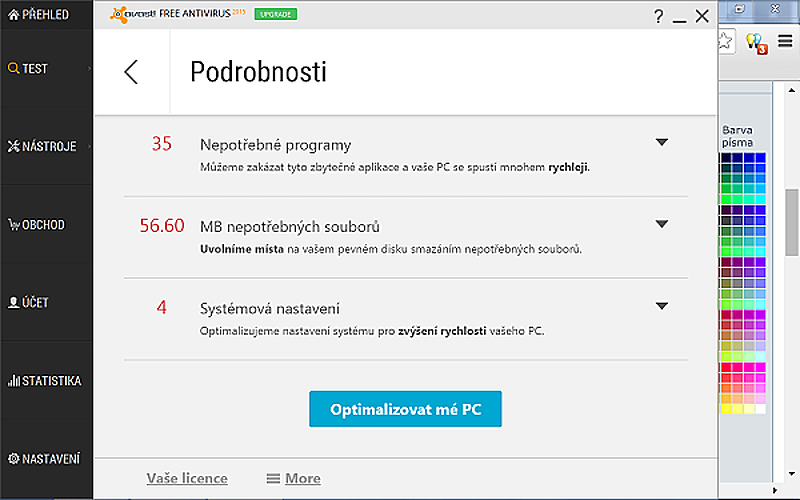Open the Statistika section
This screenshot has width=800, height=500.
pyautogui.click(x=45, y=381)
